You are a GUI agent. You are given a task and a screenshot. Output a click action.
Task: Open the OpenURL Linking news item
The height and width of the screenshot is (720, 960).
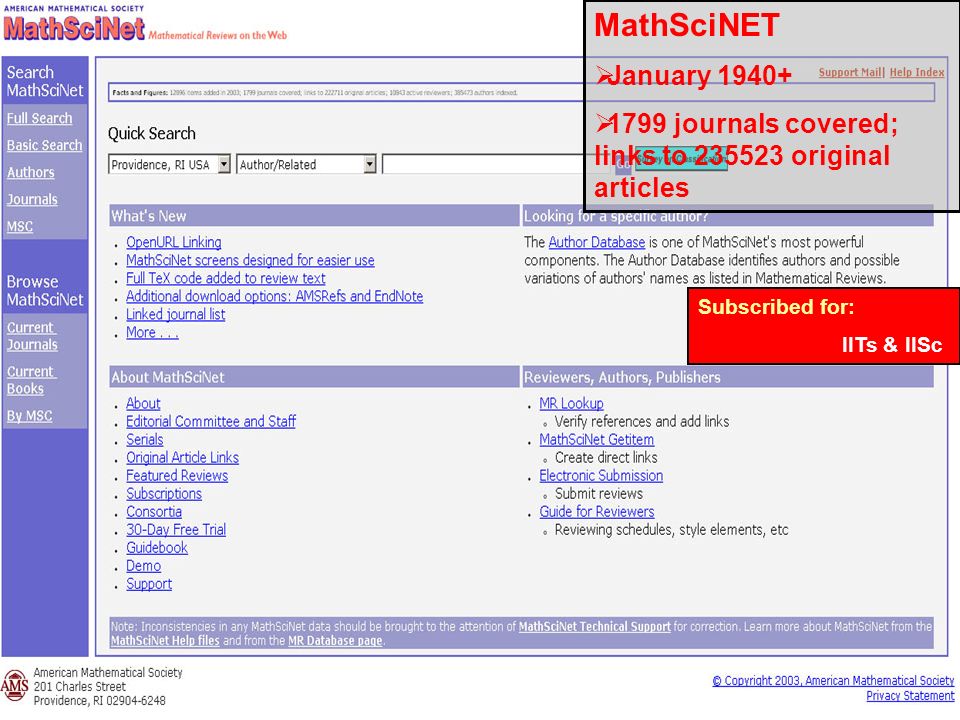174,242
